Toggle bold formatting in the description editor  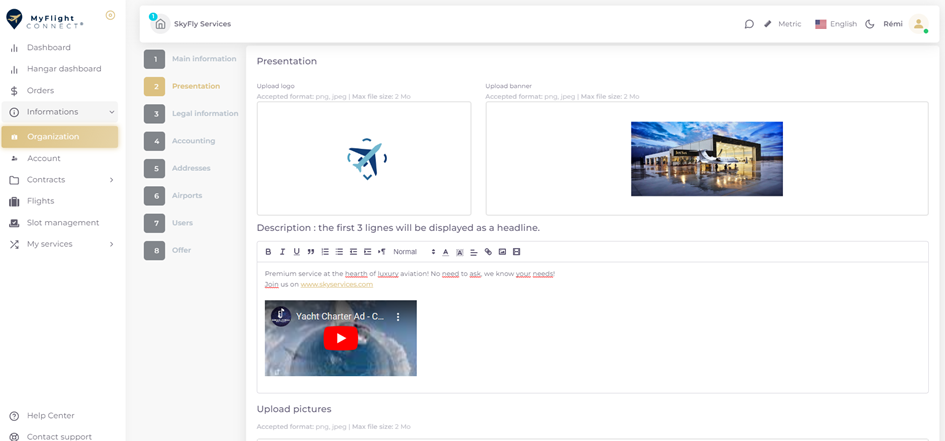[x=268, y=252]
